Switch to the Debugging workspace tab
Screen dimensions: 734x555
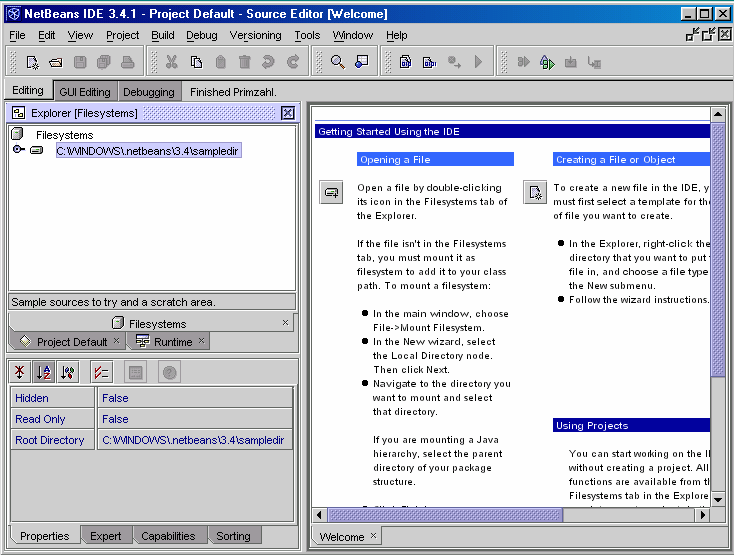click(x=148, y=92)
